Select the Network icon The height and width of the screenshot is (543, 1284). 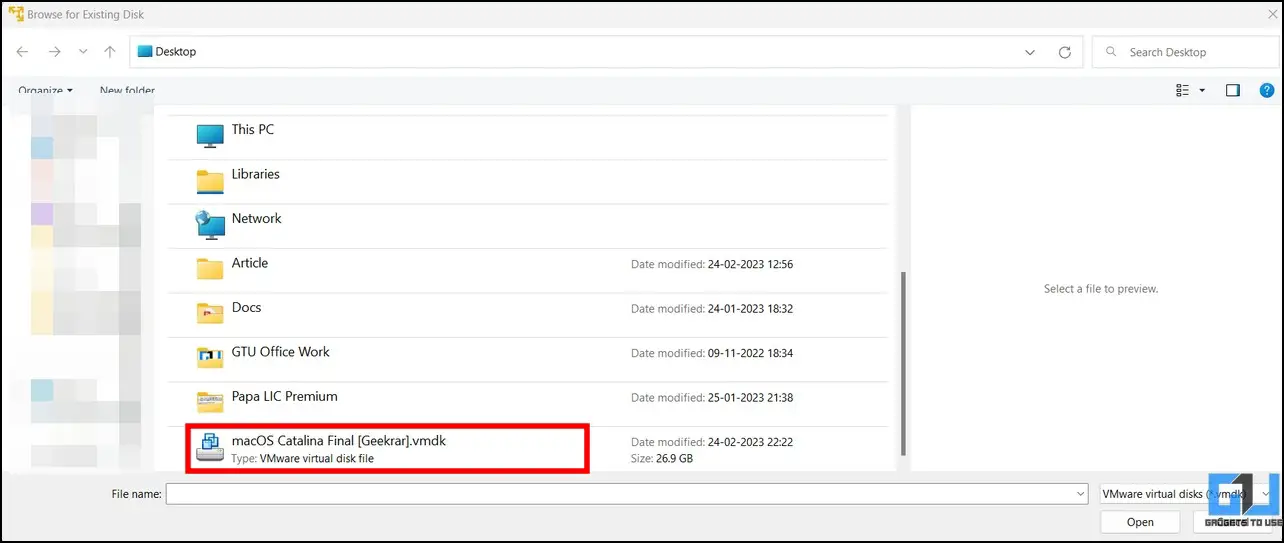tap(210, 226)
